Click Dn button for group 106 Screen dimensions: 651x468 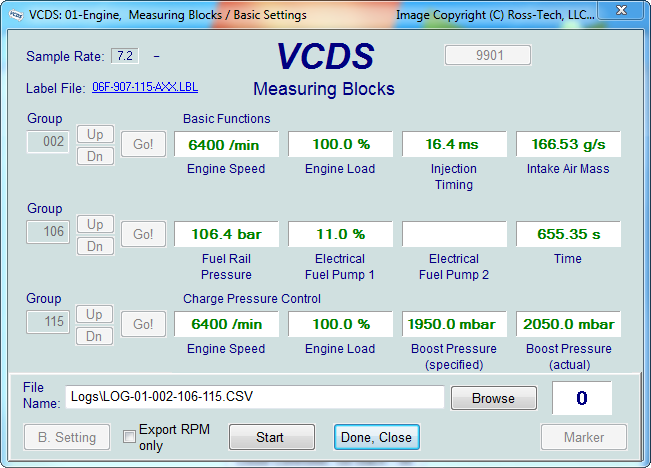click(95, 246)
